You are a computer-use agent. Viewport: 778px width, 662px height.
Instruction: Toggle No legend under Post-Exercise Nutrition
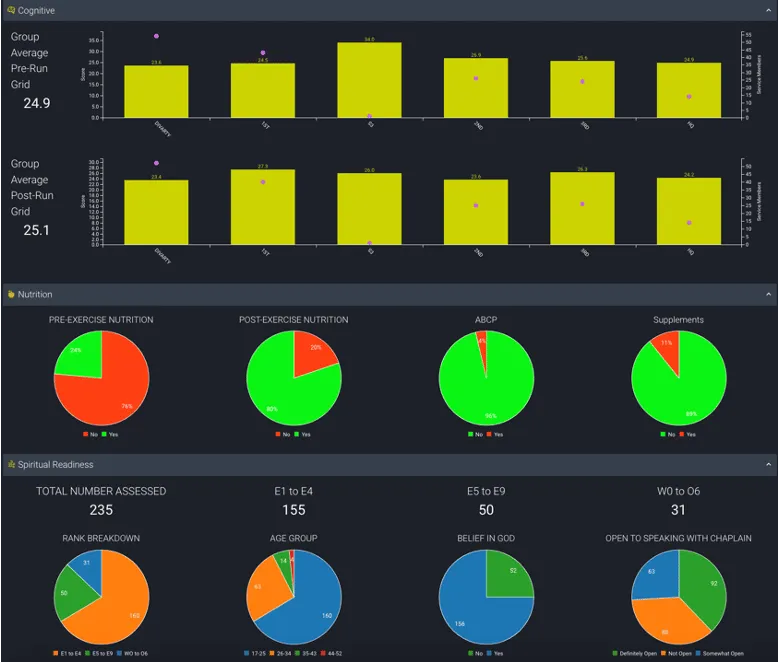(283, 434)
